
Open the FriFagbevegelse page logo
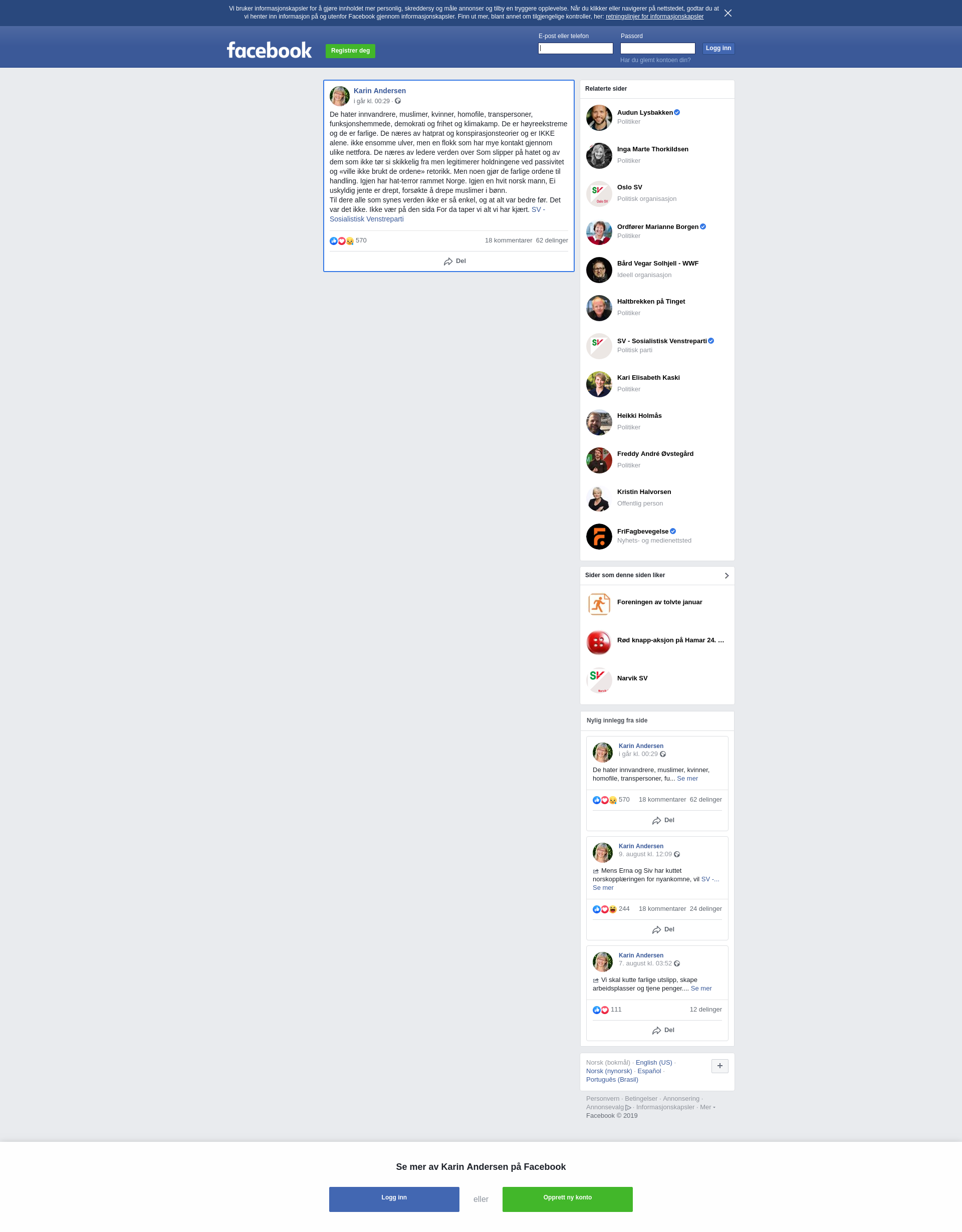pyautogui.click(x=599, y=537)
